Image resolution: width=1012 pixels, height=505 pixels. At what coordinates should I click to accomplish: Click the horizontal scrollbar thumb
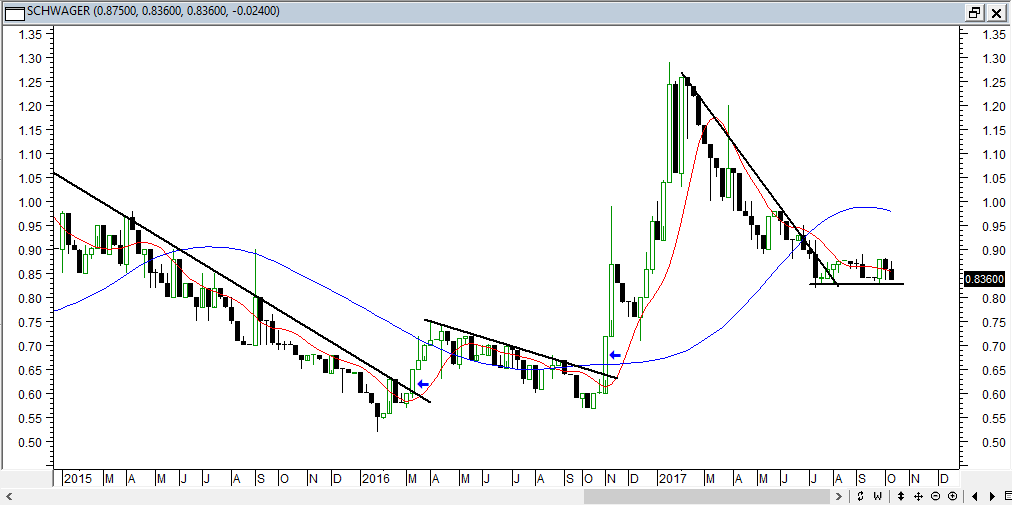click(x=707, y=496)
